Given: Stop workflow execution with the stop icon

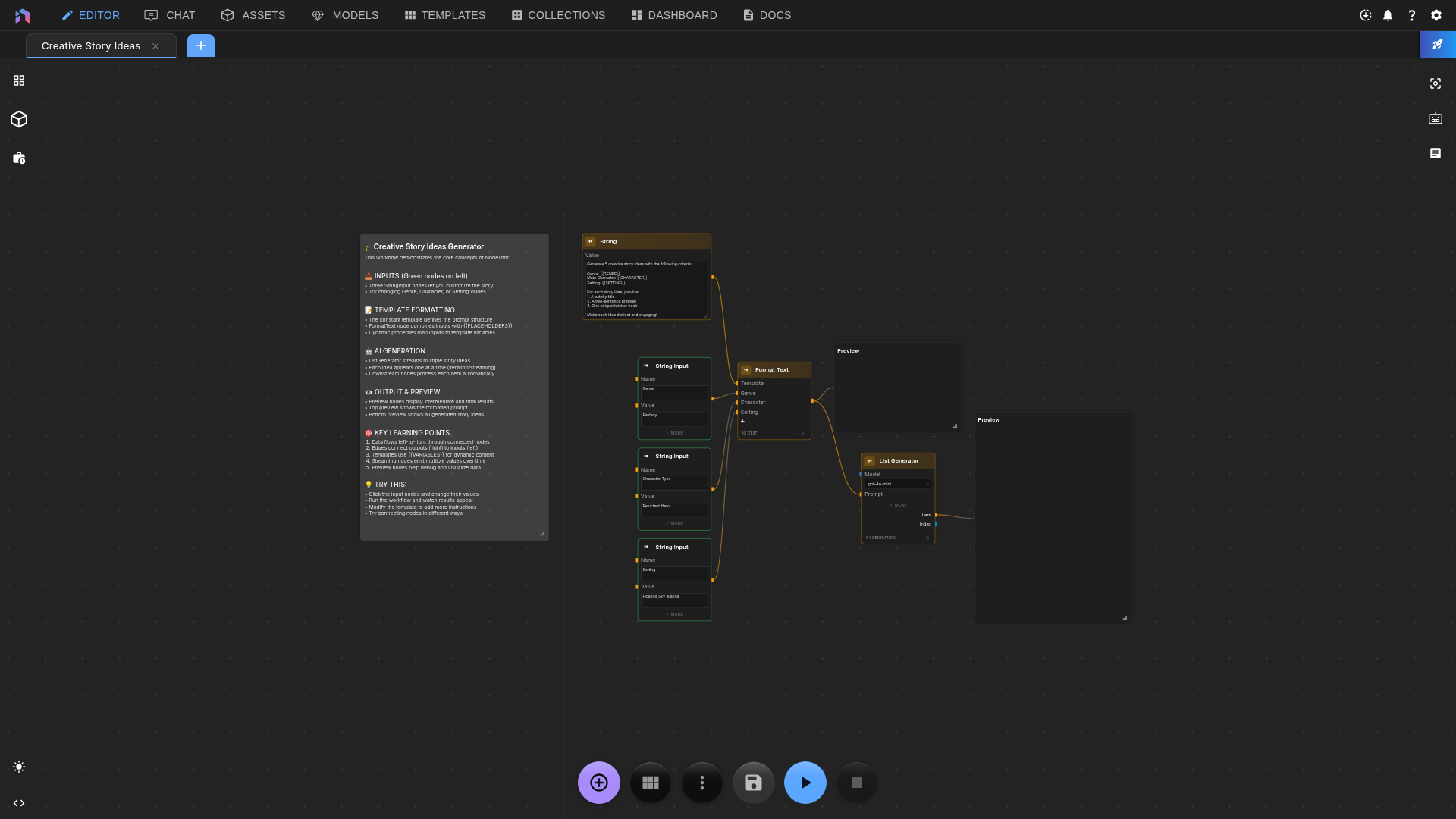Looking at the screenshot, I should (856, 782).
